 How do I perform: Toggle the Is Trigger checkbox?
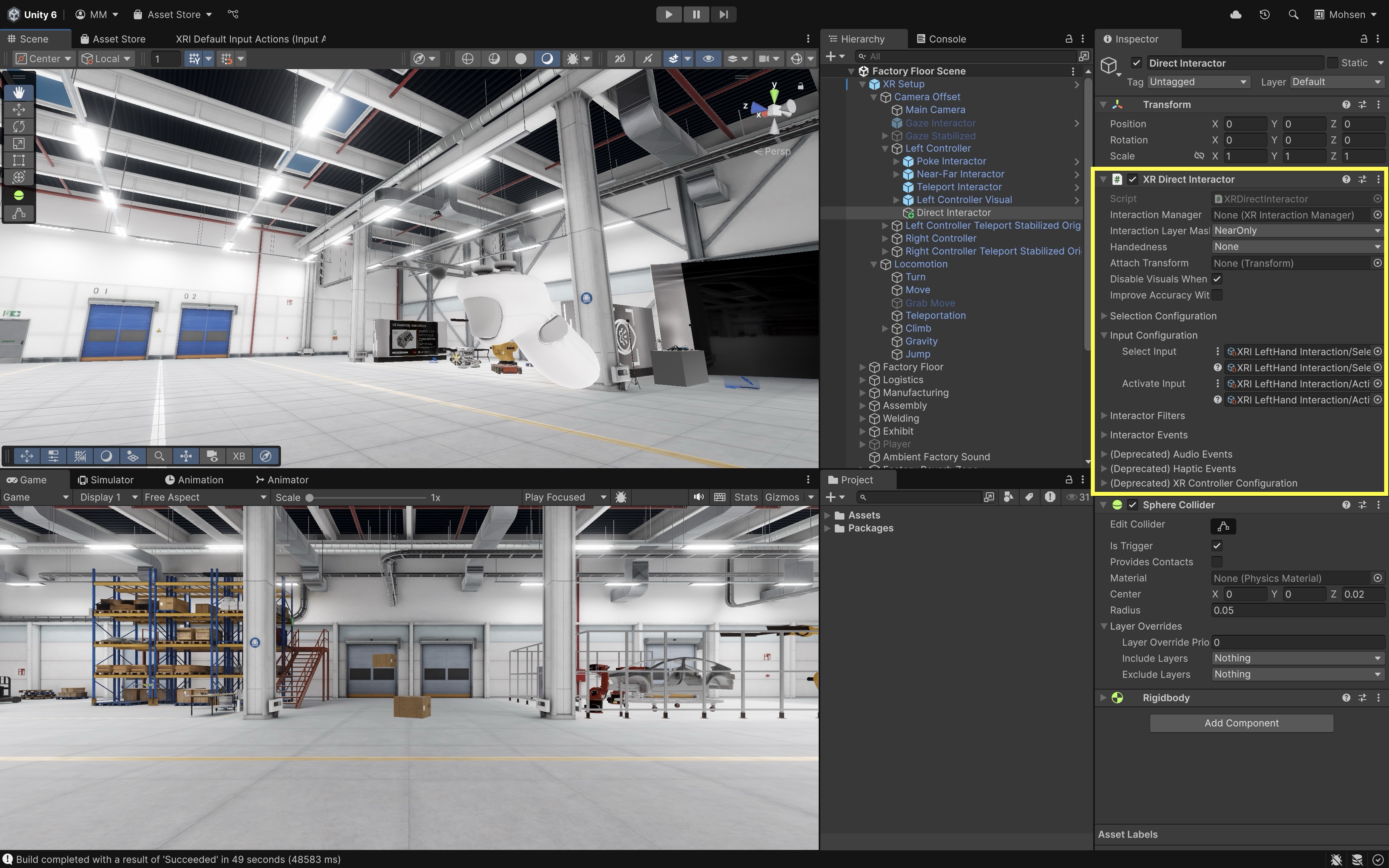(1216, 545)
